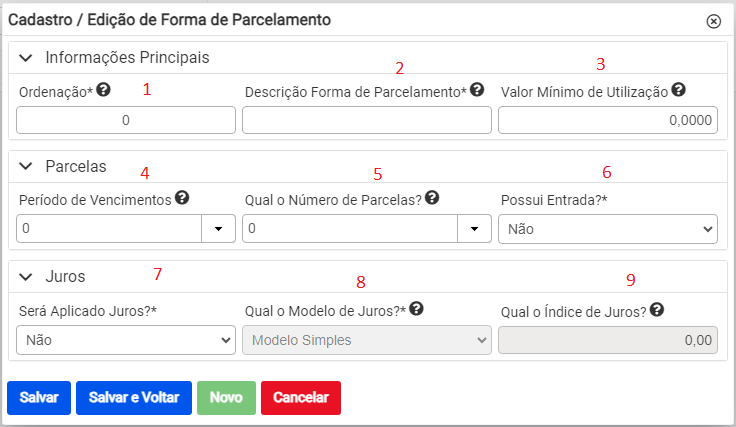
Task: Collapse the Juros section
Action: (x=26, y=277)
